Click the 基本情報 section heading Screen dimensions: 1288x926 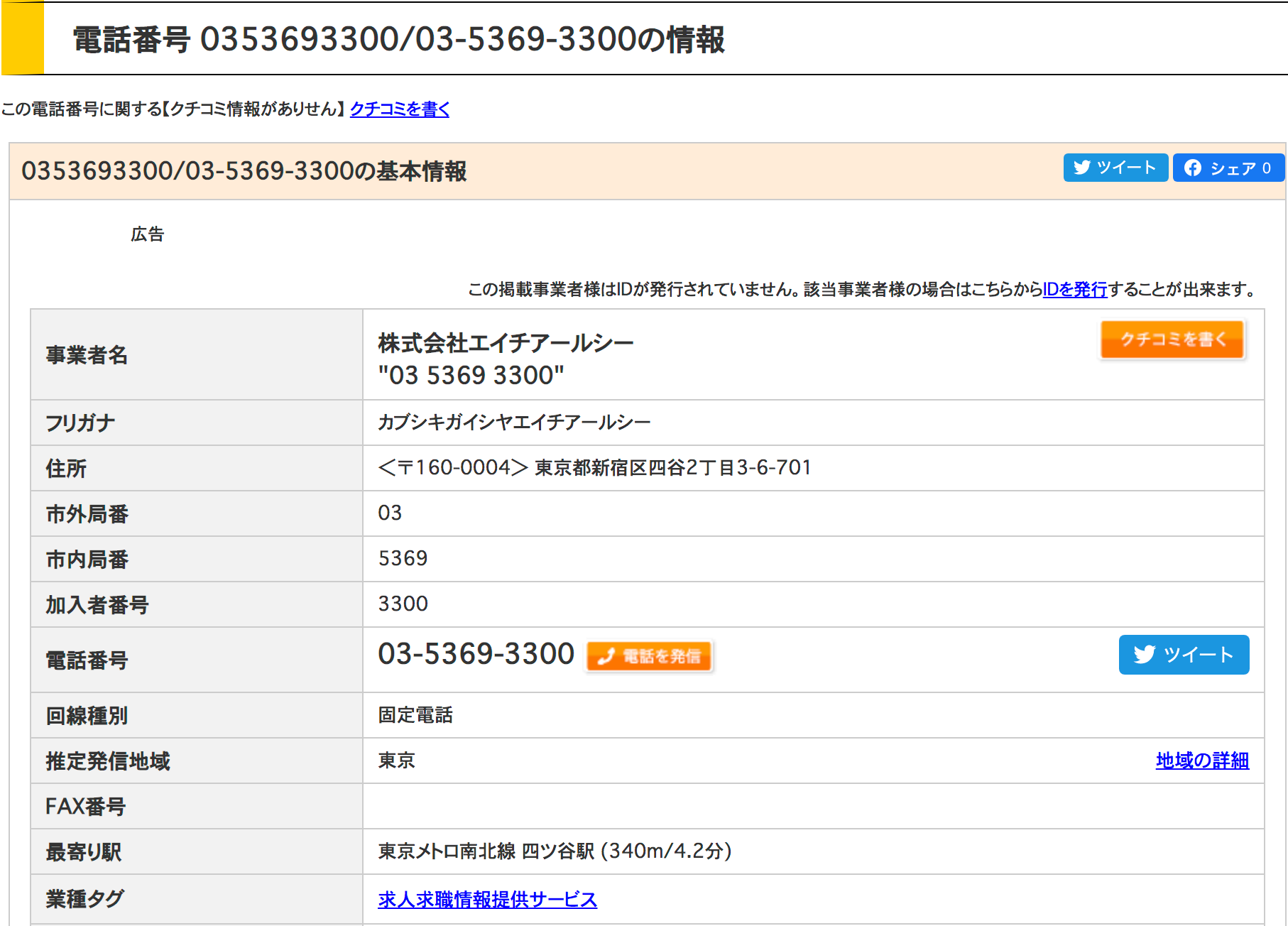coord(244,171)
